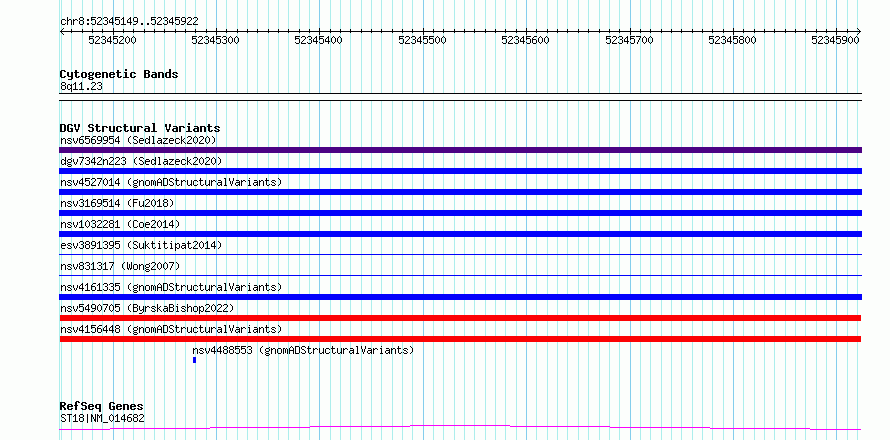The height and width of the screenshot is (440, 890).
Task: Click the blue nsv4527014 variant bar
Action: (x=460, y=192)
